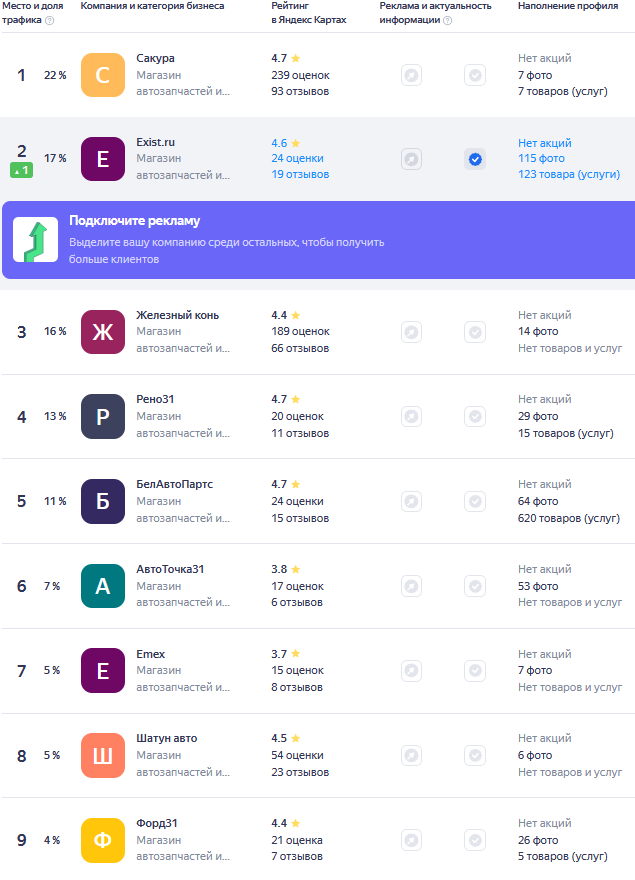The width and height of the screenshot is (635, 880).
Task: Click the advertising icon in Exist.ru row
Action: click(x=411, y=159)
